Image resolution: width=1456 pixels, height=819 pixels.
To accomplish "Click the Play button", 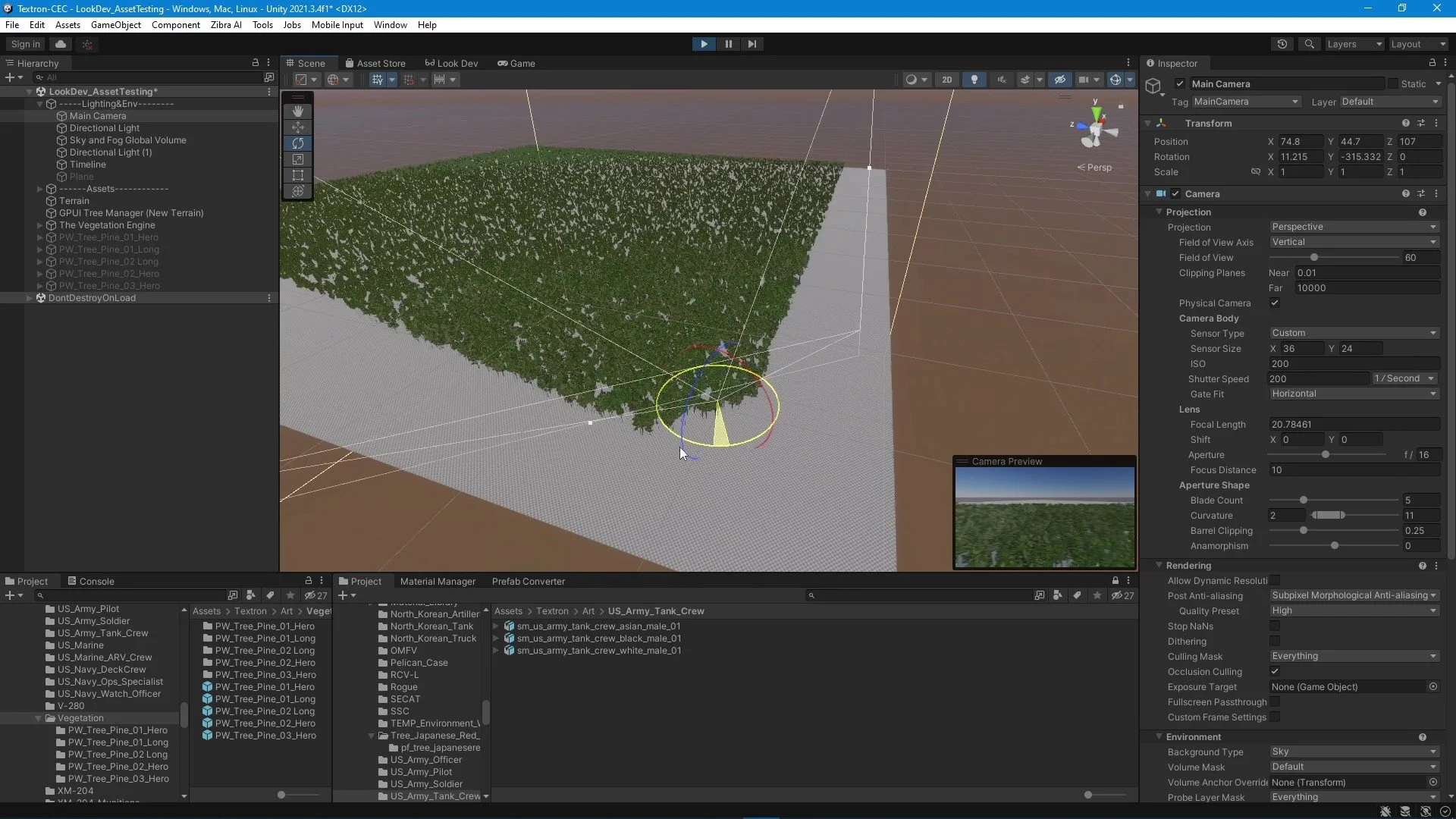I will (x=704, y=44).
